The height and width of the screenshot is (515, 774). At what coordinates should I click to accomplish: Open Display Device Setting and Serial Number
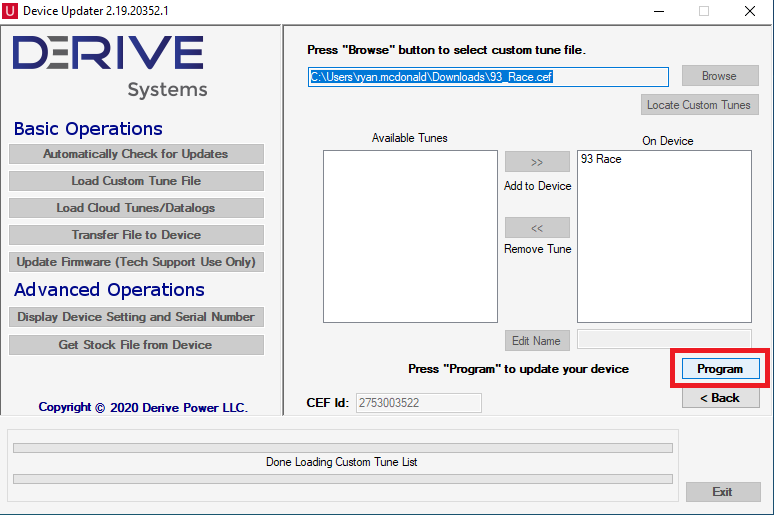click(136, 317)
